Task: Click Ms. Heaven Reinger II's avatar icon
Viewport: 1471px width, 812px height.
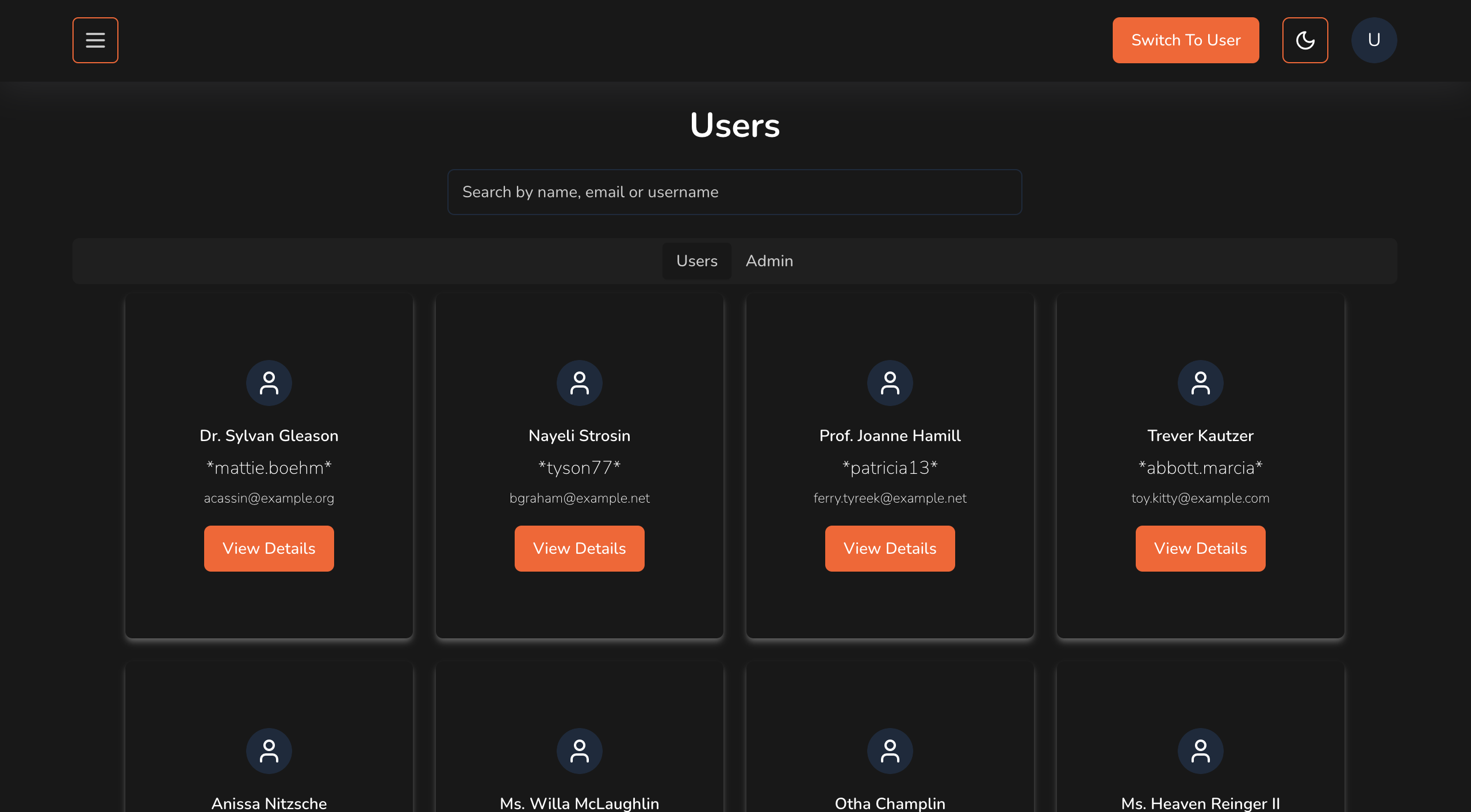Action: [1200, 750]
